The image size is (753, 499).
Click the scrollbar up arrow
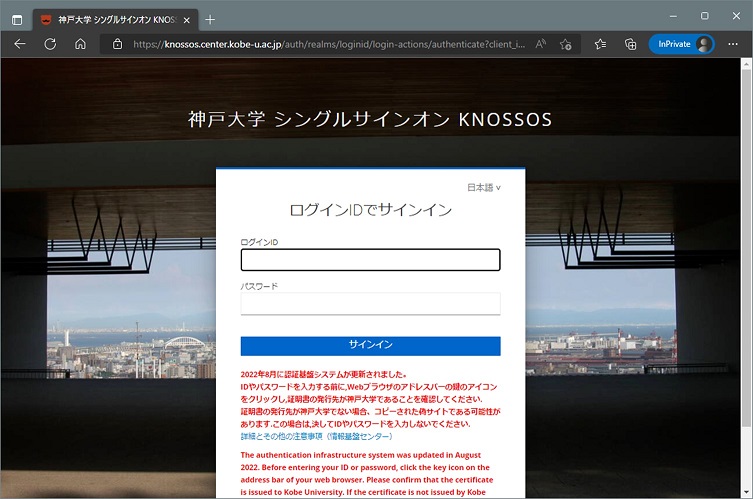(746, 63)
